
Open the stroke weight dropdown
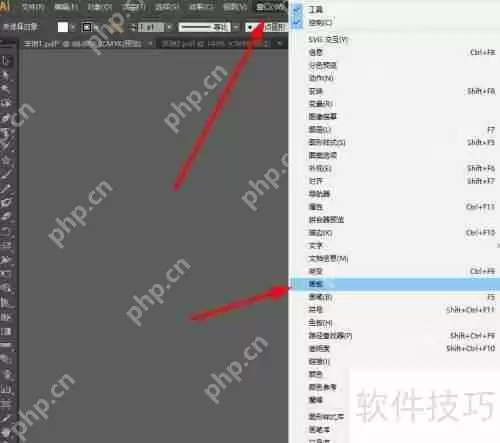169,27
